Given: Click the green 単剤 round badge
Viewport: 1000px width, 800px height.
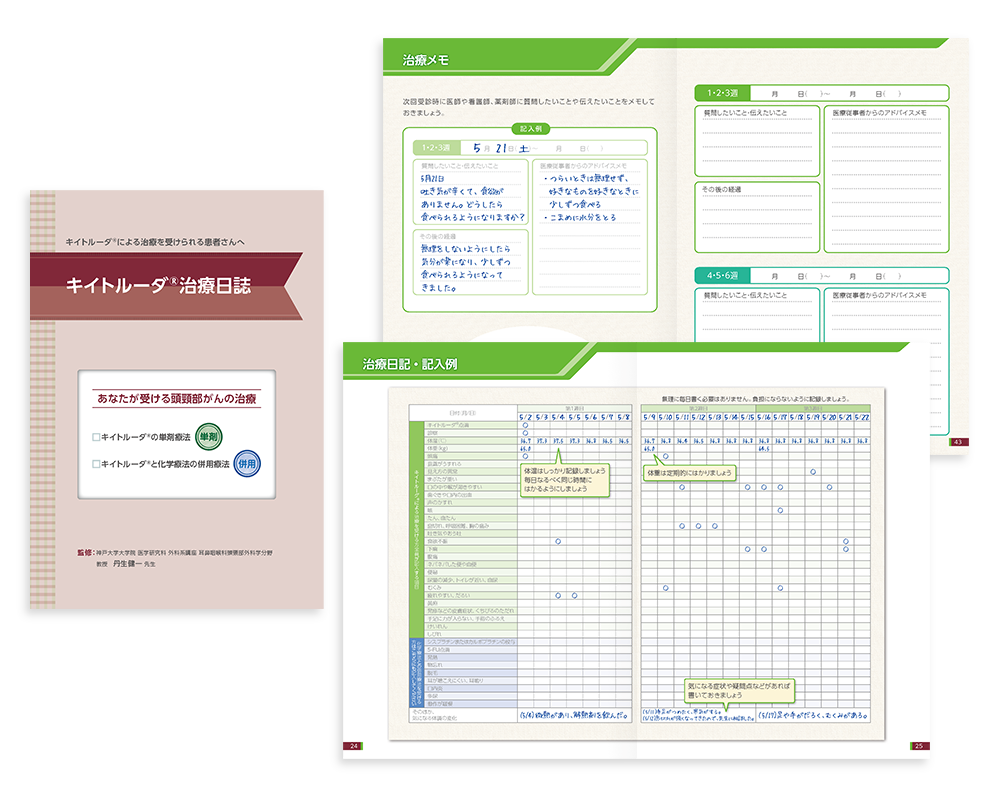Looking at the screenshot, I should click(x=209, y=437).
